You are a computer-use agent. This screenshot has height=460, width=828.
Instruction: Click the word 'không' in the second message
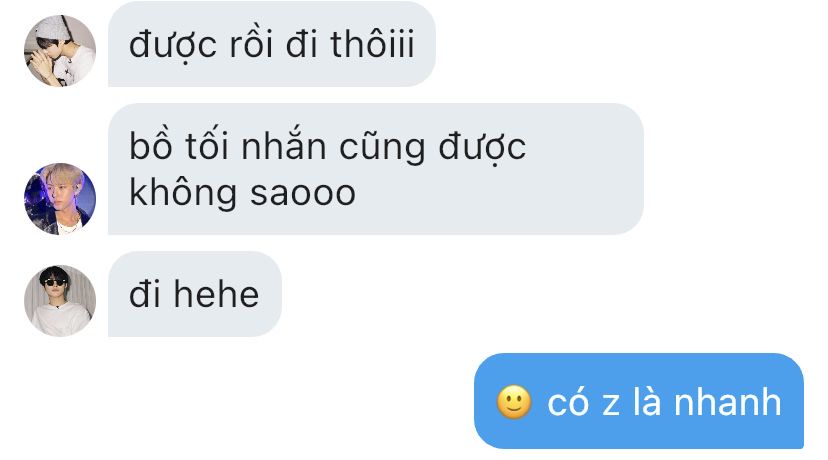pos(183,193)
